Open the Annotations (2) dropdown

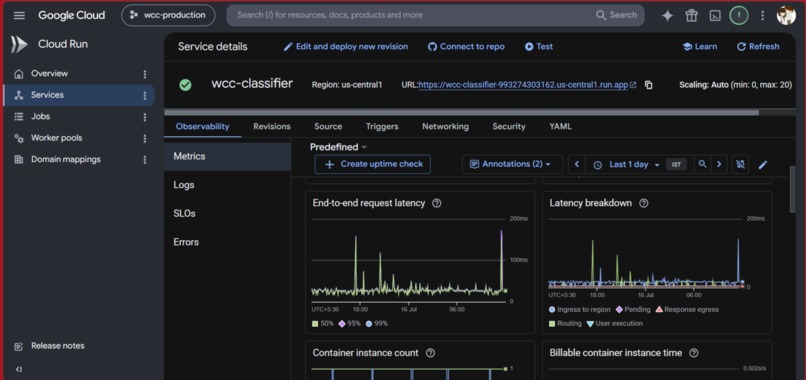[x=512, y=165]
